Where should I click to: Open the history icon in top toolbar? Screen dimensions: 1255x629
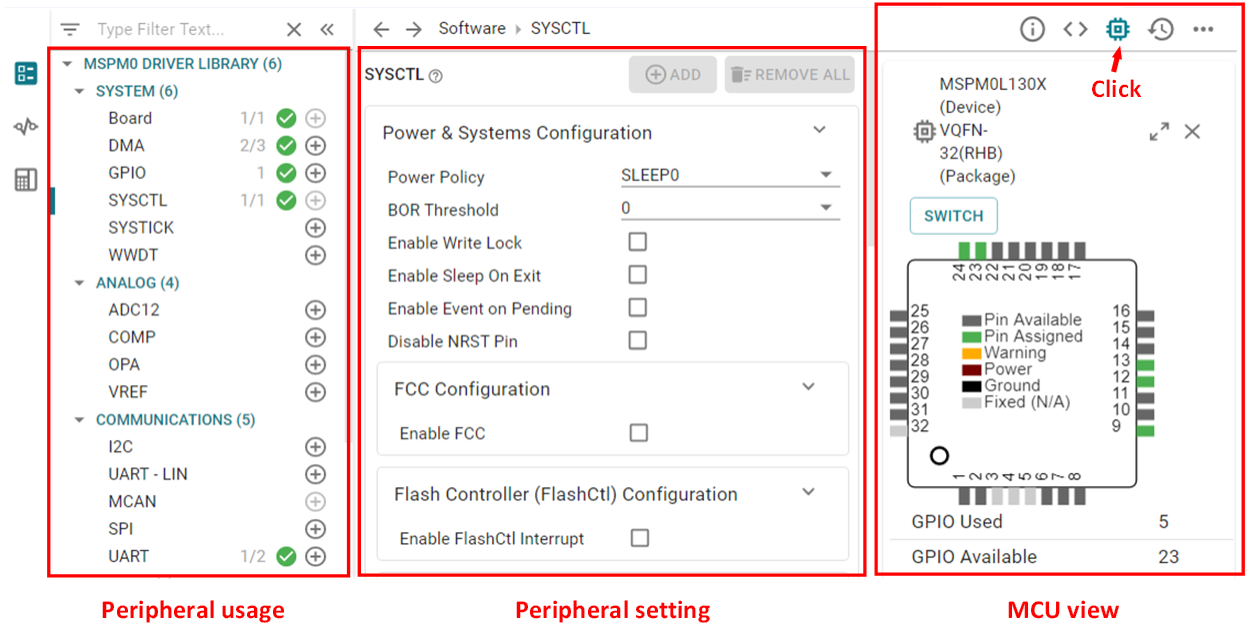[1160, 30]
